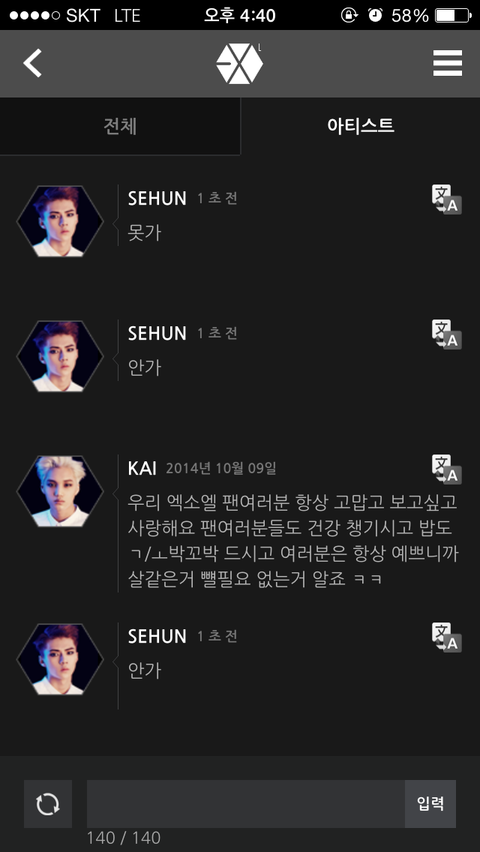Image resolution: width=480 pixels, height=852 pixels.
Task: Translate Kai's long message
Action: 446,469
